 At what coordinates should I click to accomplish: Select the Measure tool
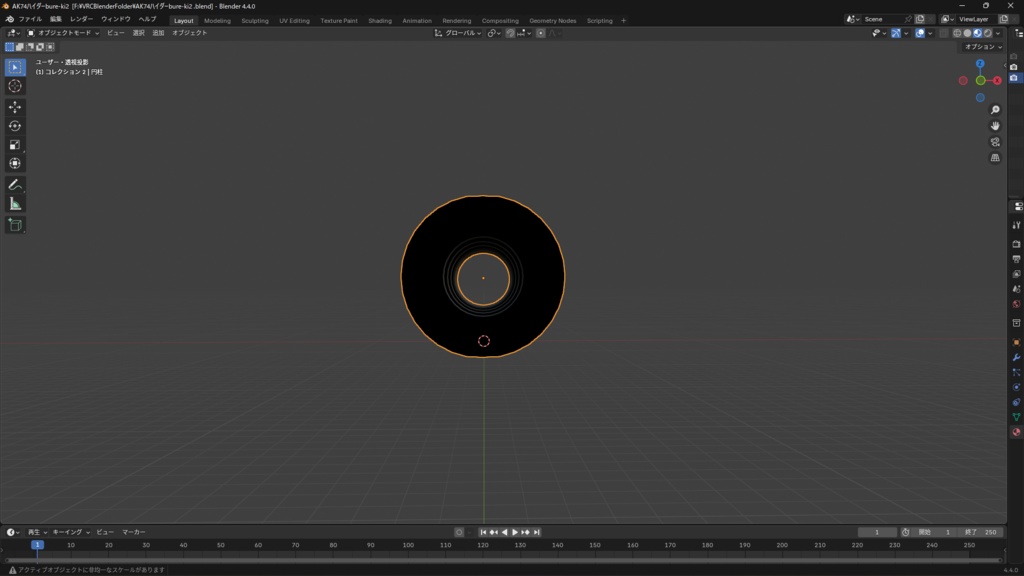tap(15, 204)
